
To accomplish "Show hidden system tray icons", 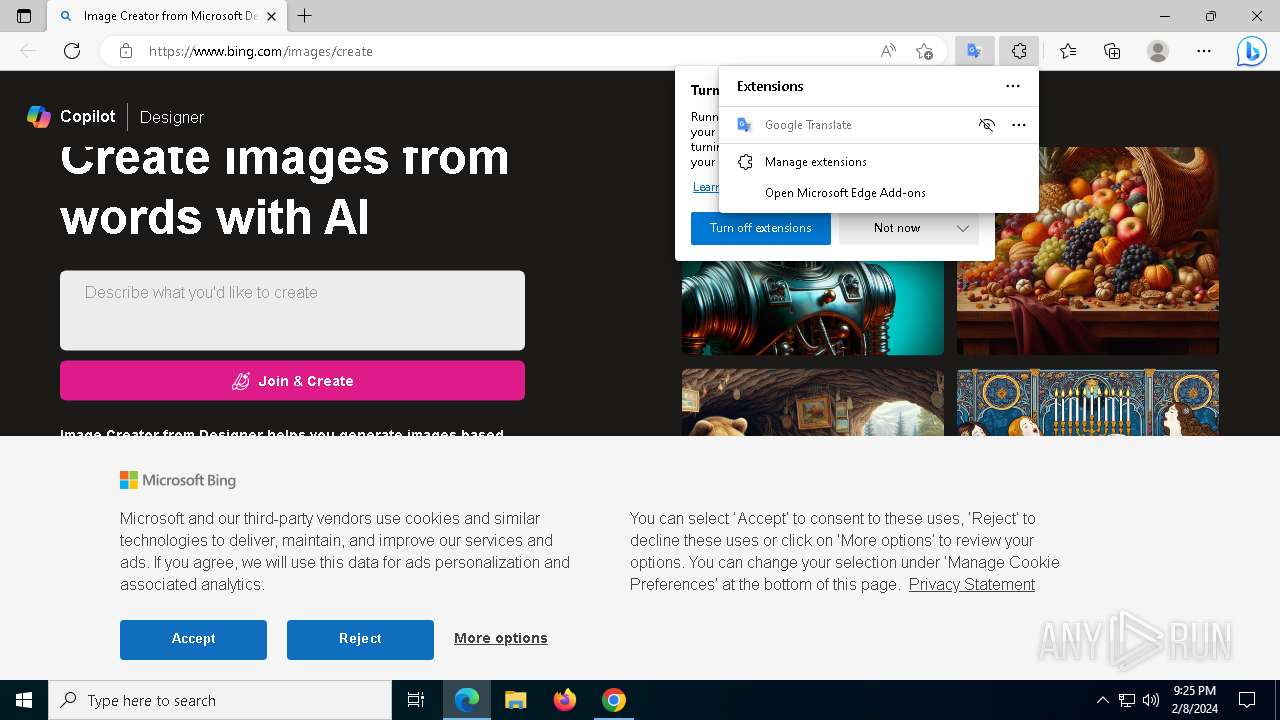I will click(1102, 700).
